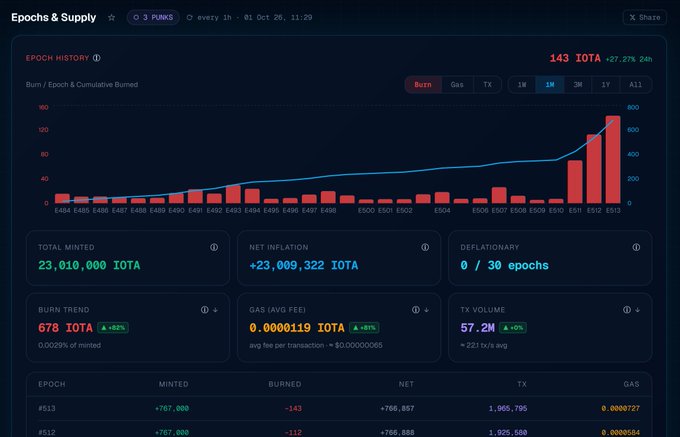Click the 0.0000119 IOTA fee value
This screenshot has width=680, height=437.
click(297, 328)
